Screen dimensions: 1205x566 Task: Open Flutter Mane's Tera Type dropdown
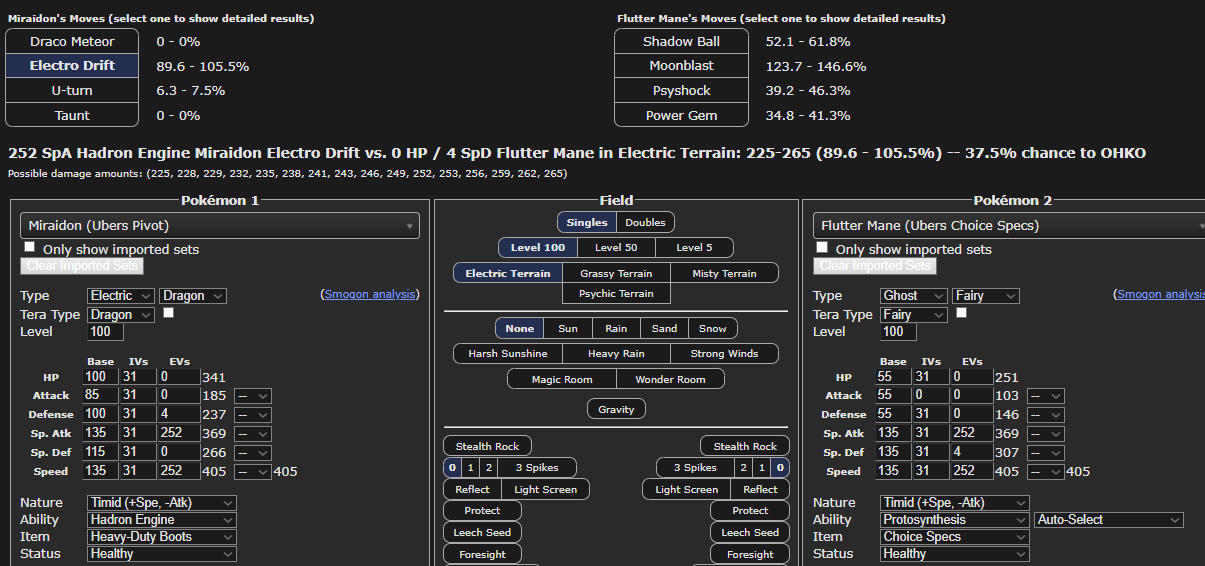914,314
